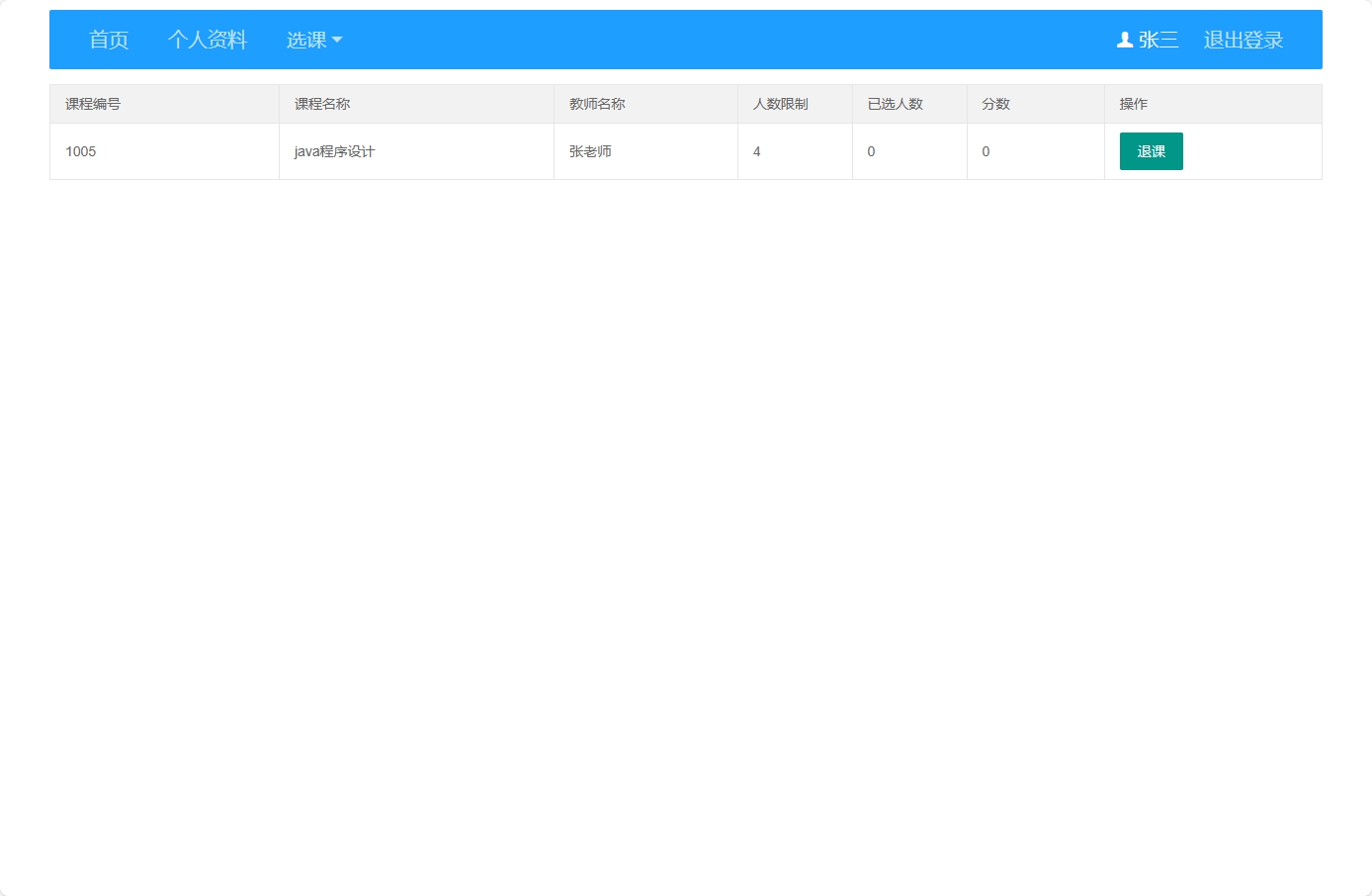This screenshot has width=1372, height=896.
Task: Select the 课程名称 column header
Action: [x=417, y=104]
